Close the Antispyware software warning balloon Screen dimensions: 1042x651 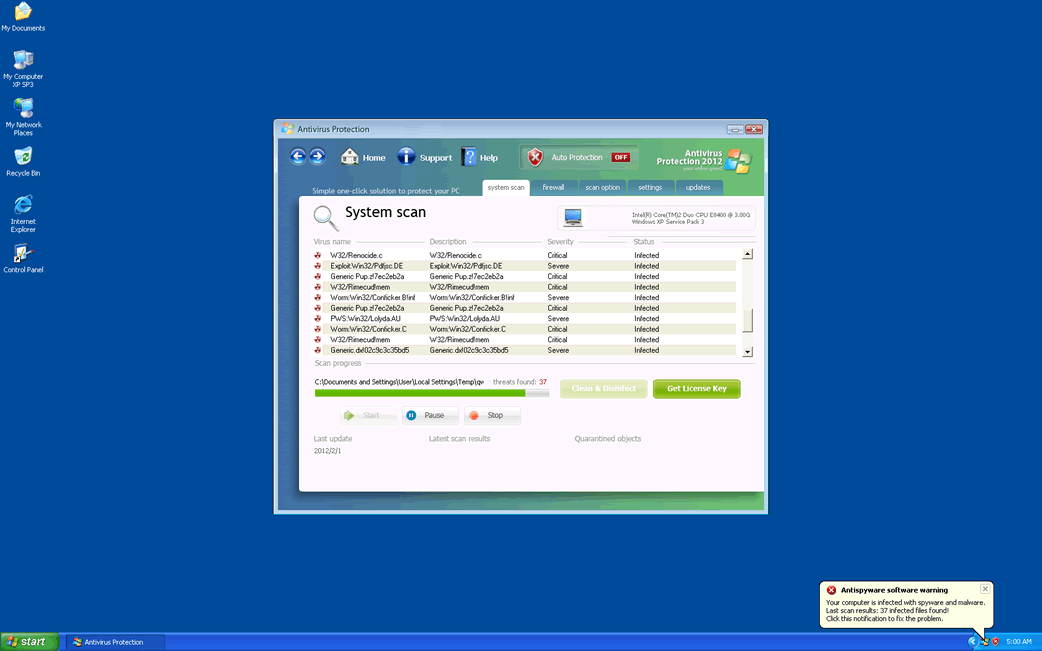[985, 589]
